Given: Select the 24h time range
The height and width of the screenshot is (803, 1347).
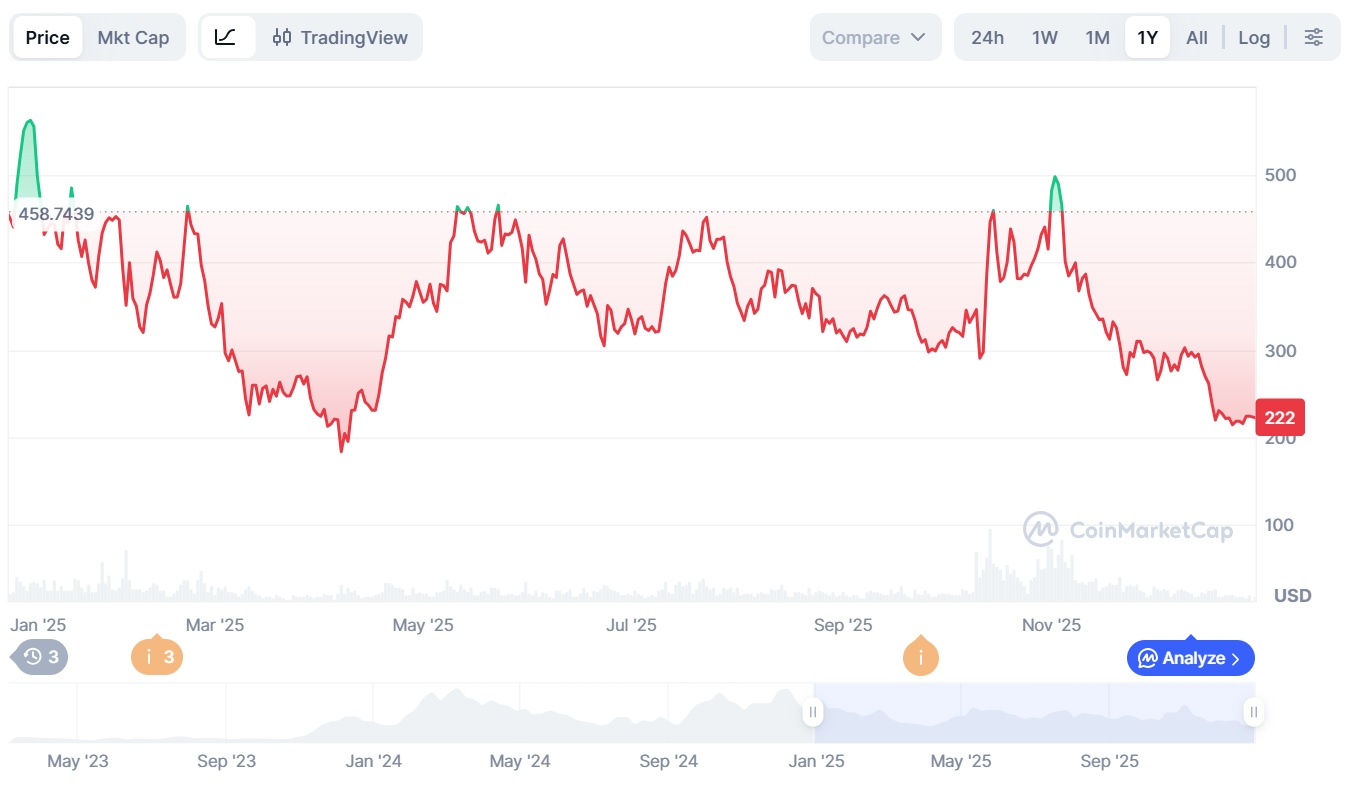Looking at the screenshot, I should (x=987, y=38).
